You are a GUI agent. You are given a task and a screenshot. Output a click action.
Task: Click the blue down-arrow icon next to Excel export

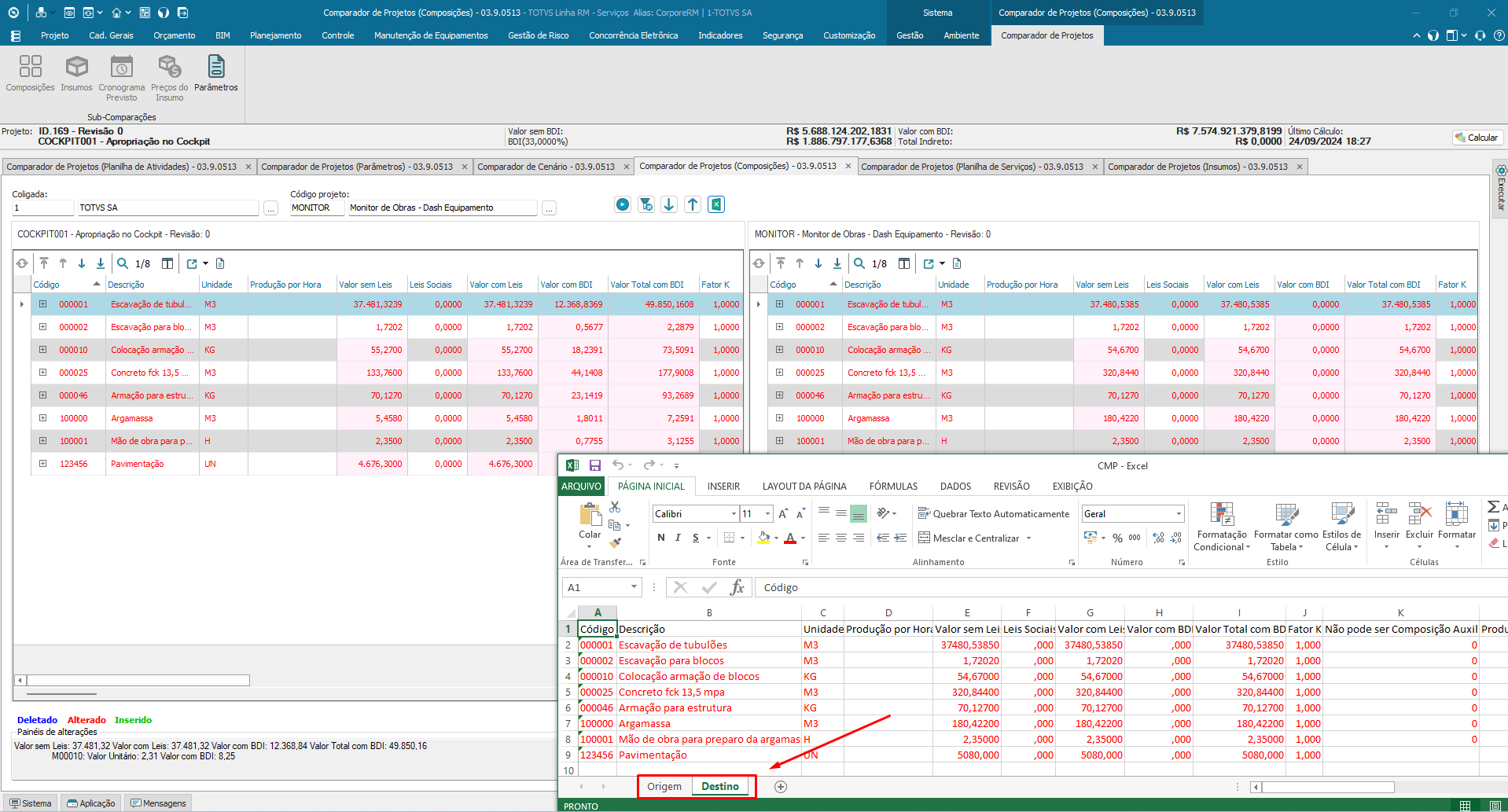[669, 204]
